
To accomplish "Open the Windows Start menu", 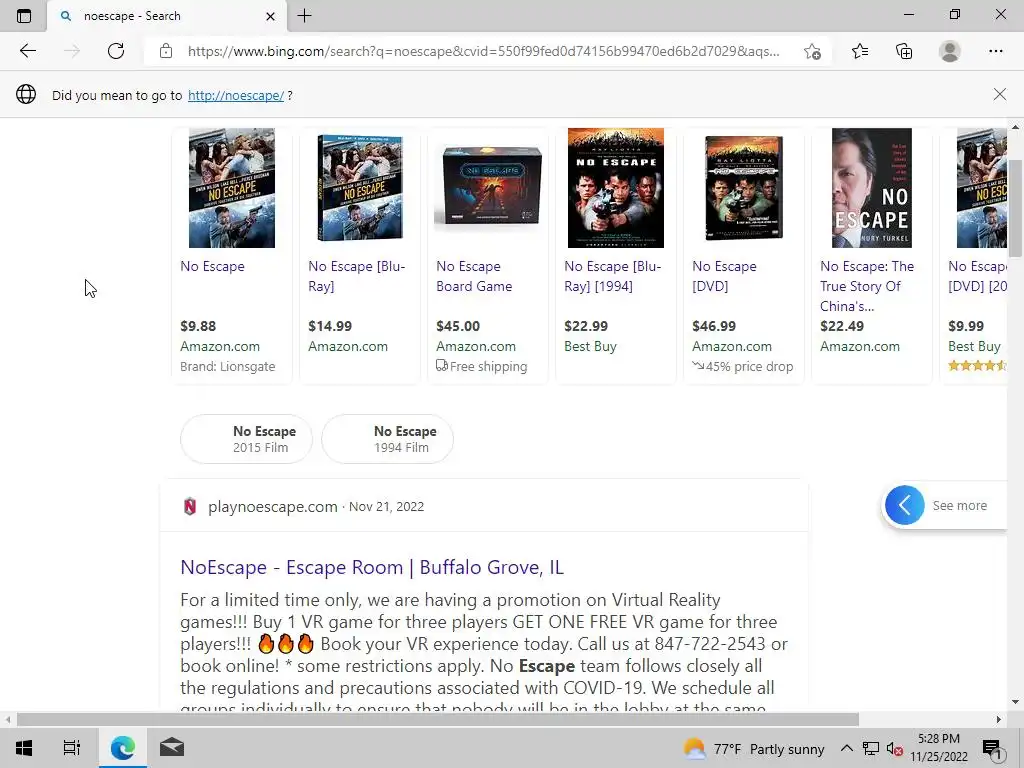I will pyautogui.click(x=24, y=748).
